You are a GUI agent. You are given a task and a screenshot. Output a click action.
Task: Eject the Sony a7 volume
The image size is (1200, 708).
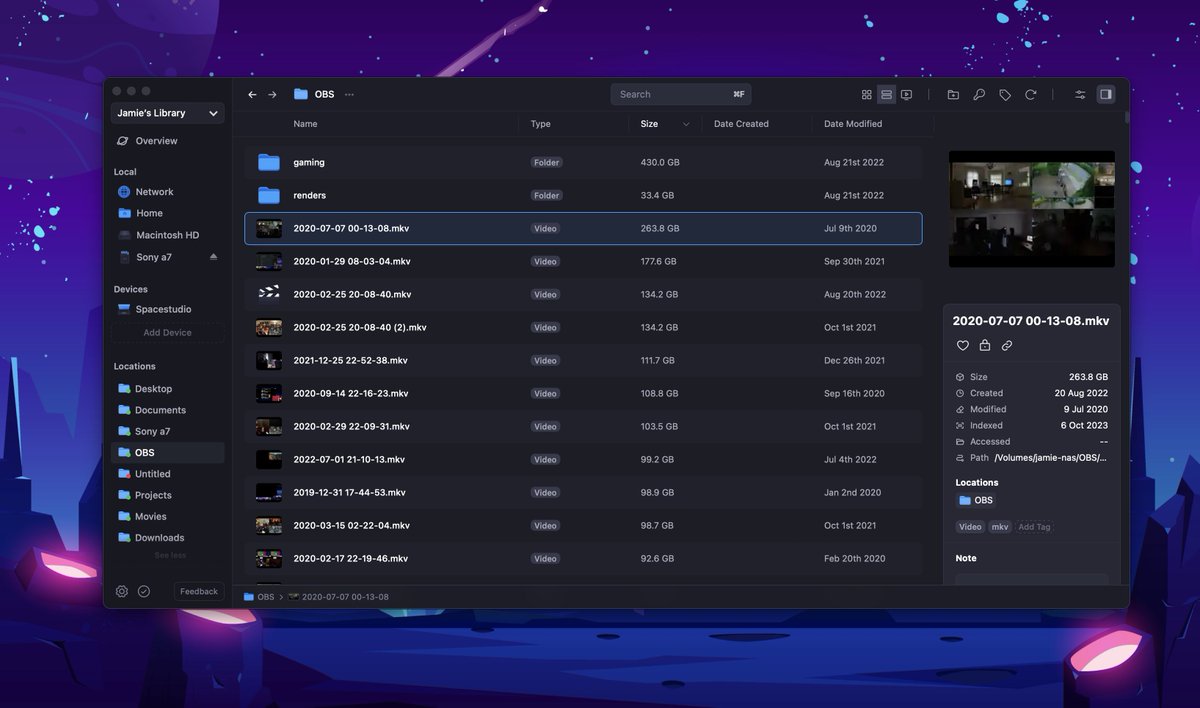[x=213, y=257]
